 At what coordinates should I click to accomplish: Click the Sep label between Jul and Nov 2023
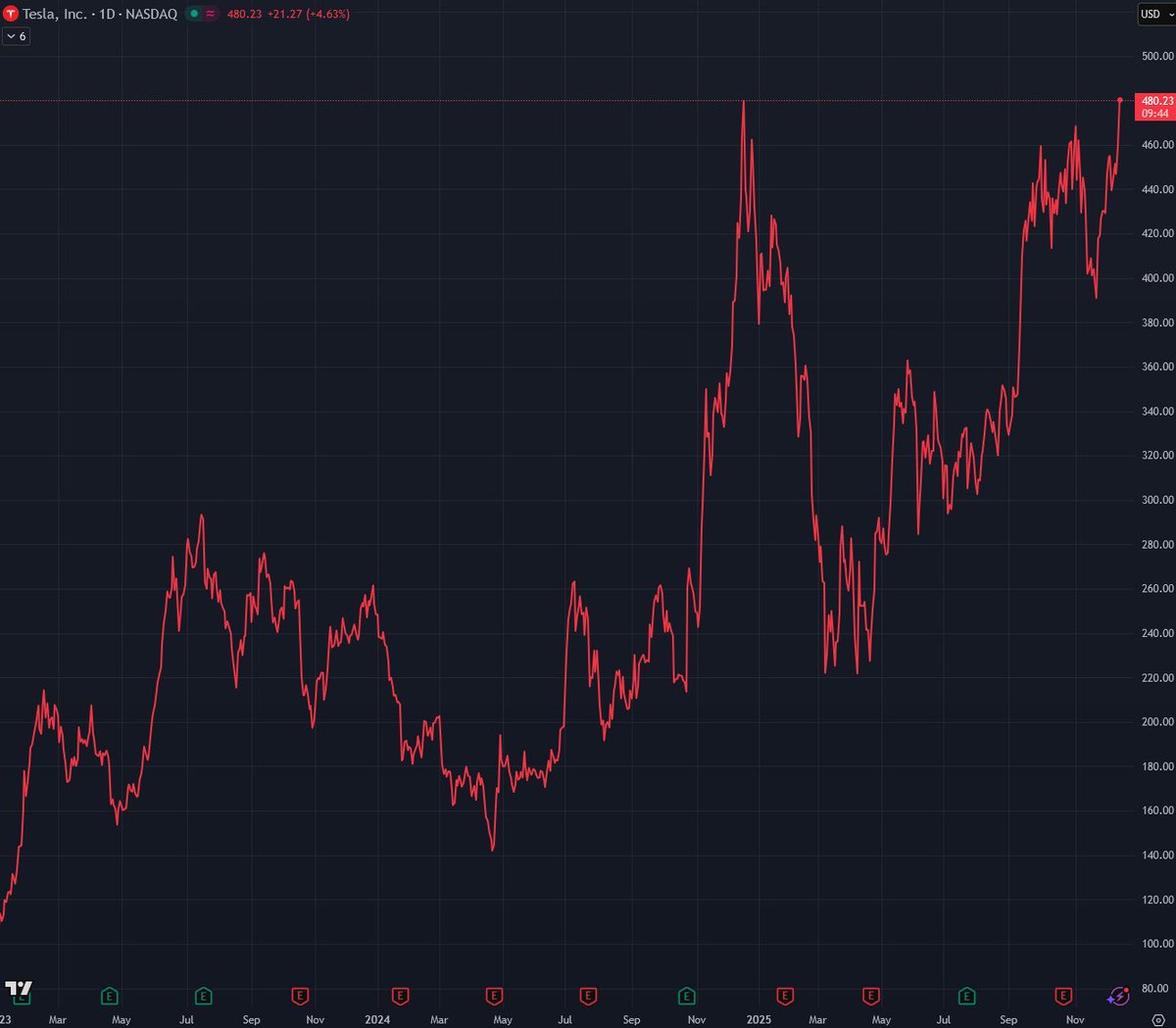click(x=252, y=1020)
